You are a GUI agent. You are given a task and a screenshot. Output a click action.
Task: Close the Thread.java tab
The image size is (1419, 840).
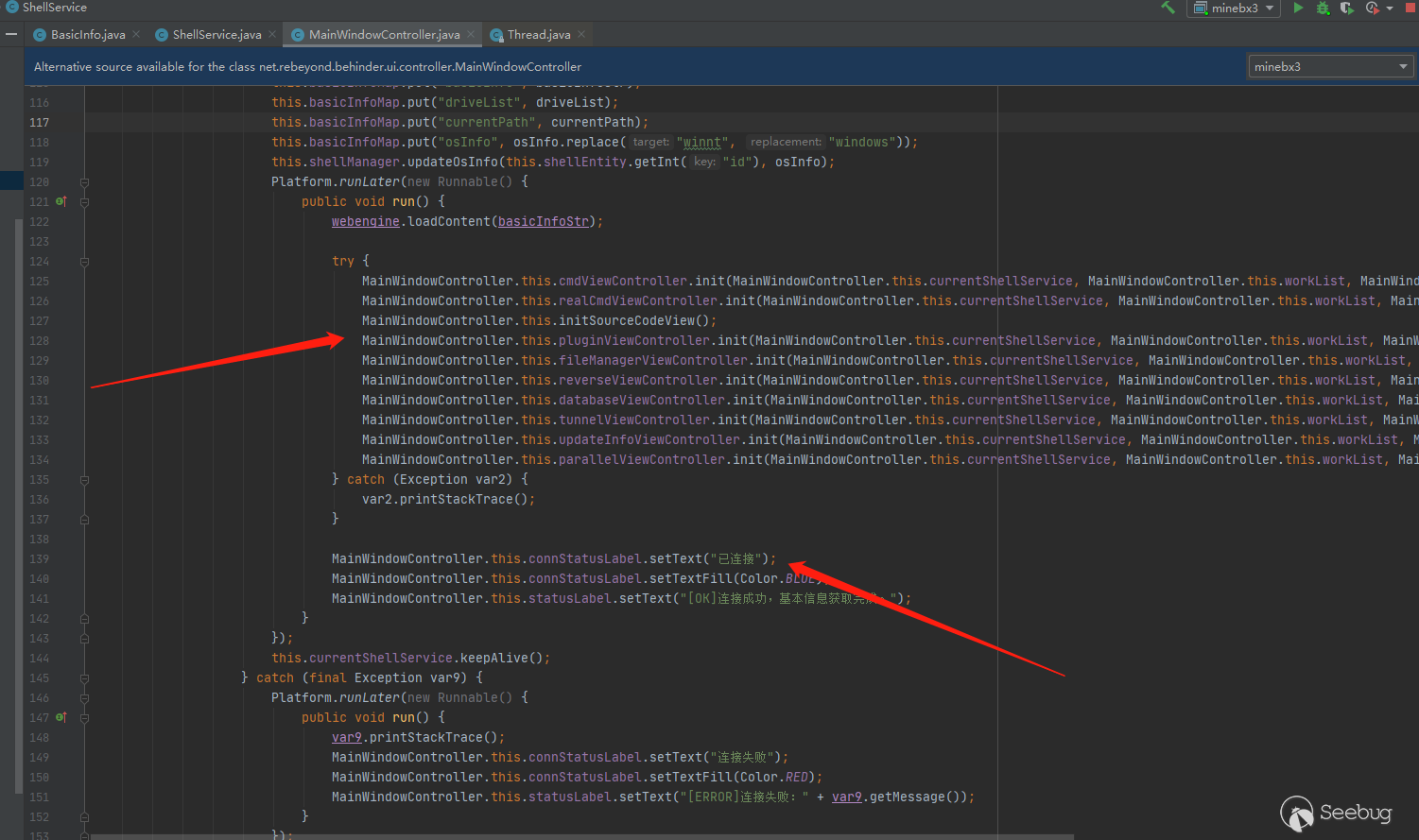point(581,34)
